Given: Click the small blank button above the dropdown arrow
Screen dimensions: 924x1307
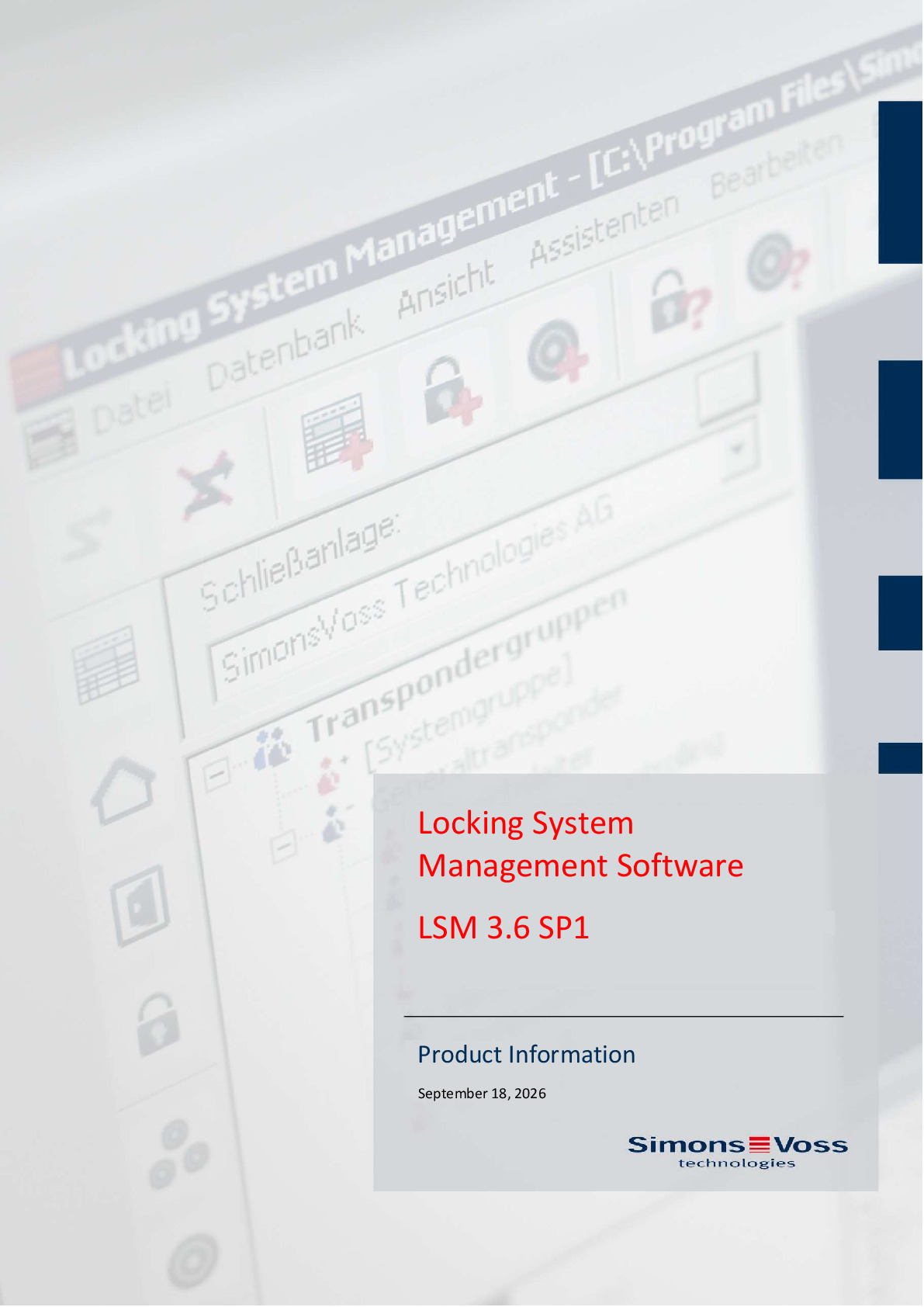Looking at the screenshot, I should (x=727, y=388).
